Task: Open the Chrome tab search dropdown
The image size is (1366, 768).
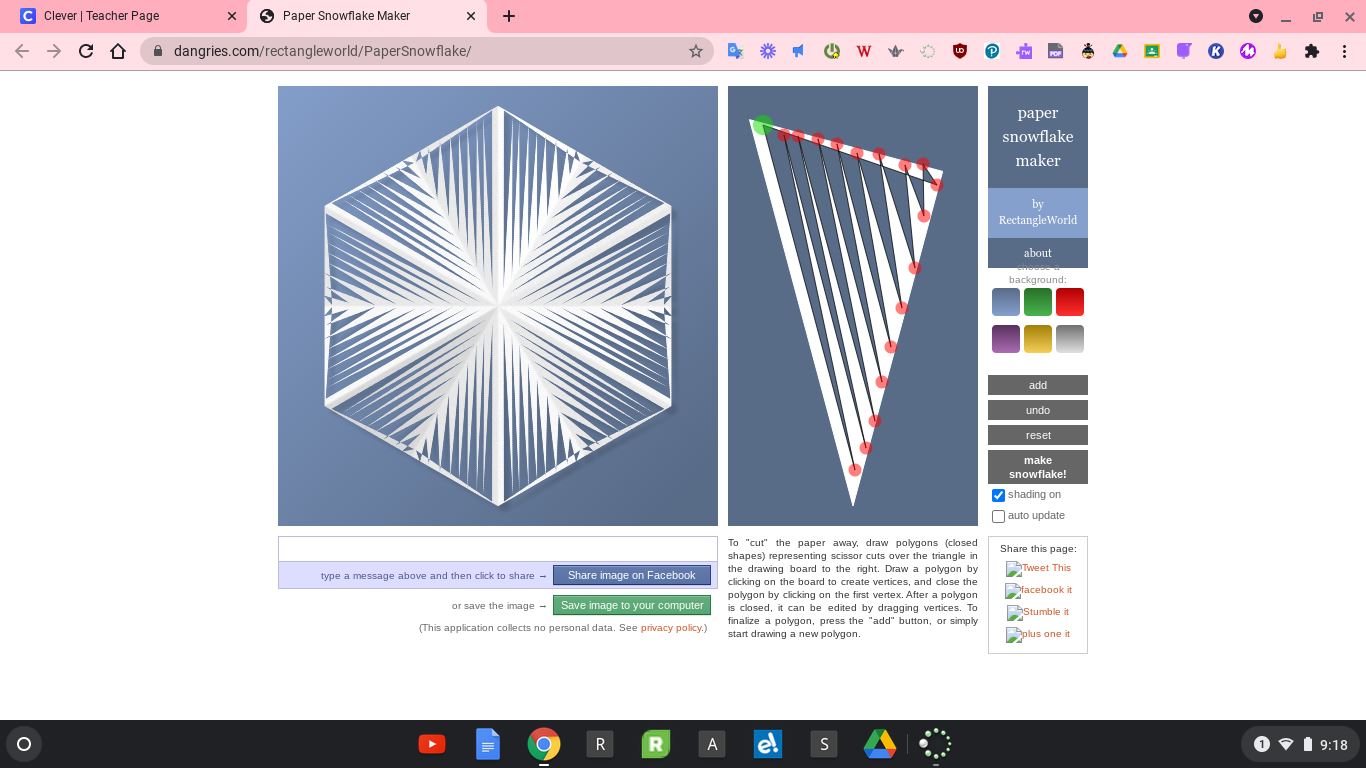Action: click(1256, 16)
